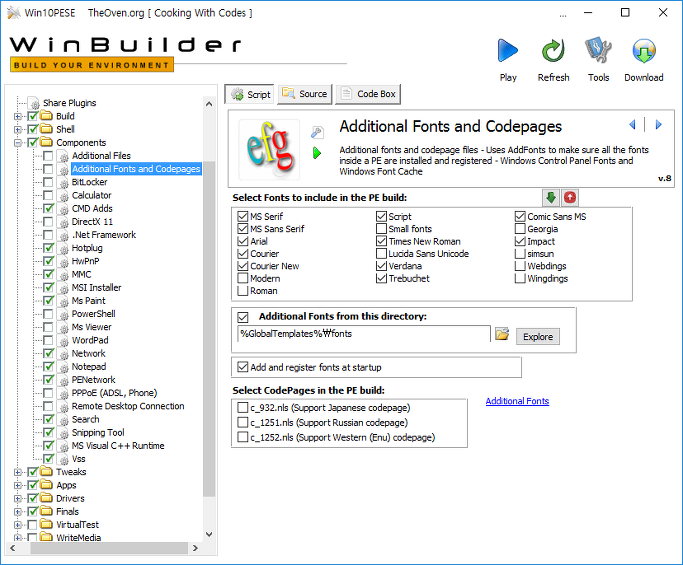Image resolution: width=683 pixels, height=565 pixels.
Task: Click green down arrow font button
Action: coord(551,197)
